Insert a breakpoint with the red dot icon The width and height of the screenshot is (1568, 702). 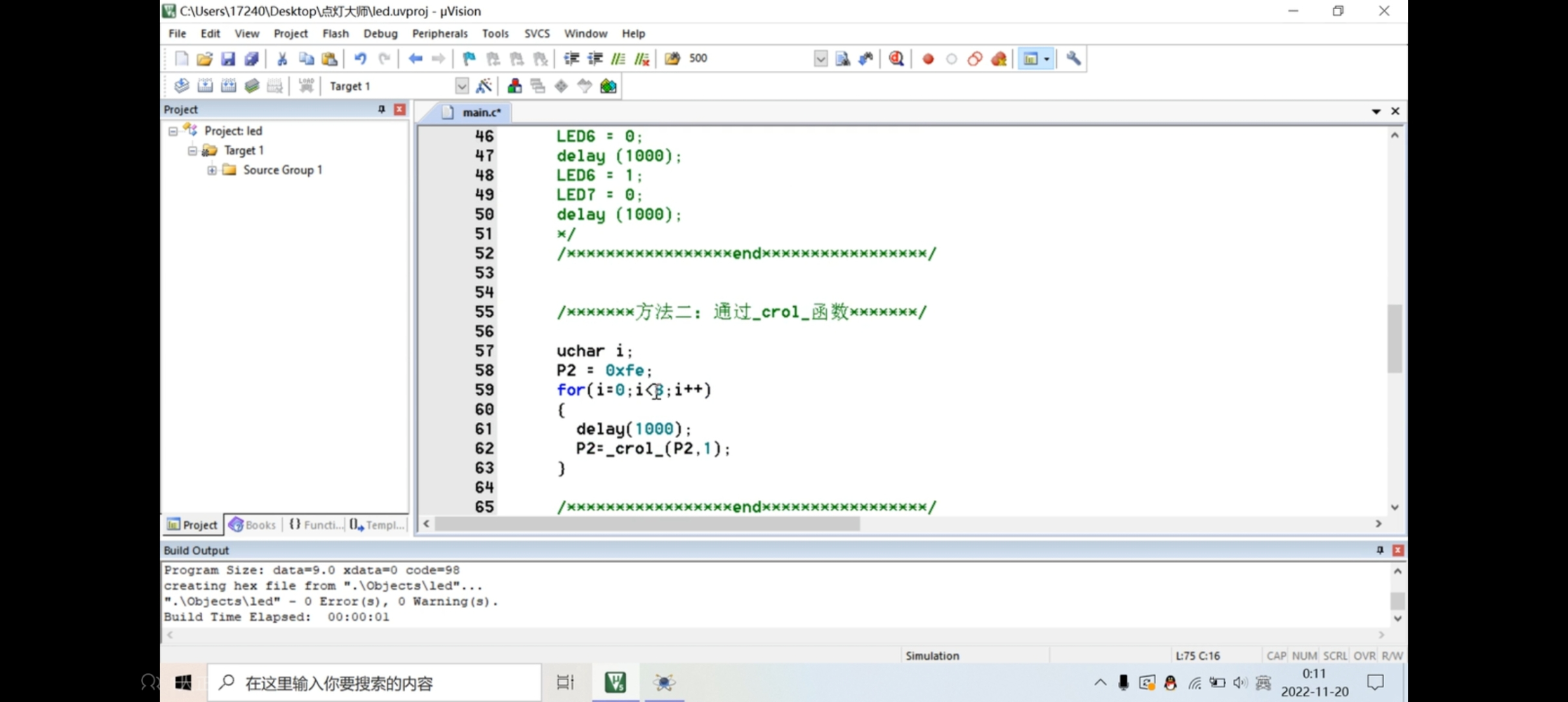928,58
